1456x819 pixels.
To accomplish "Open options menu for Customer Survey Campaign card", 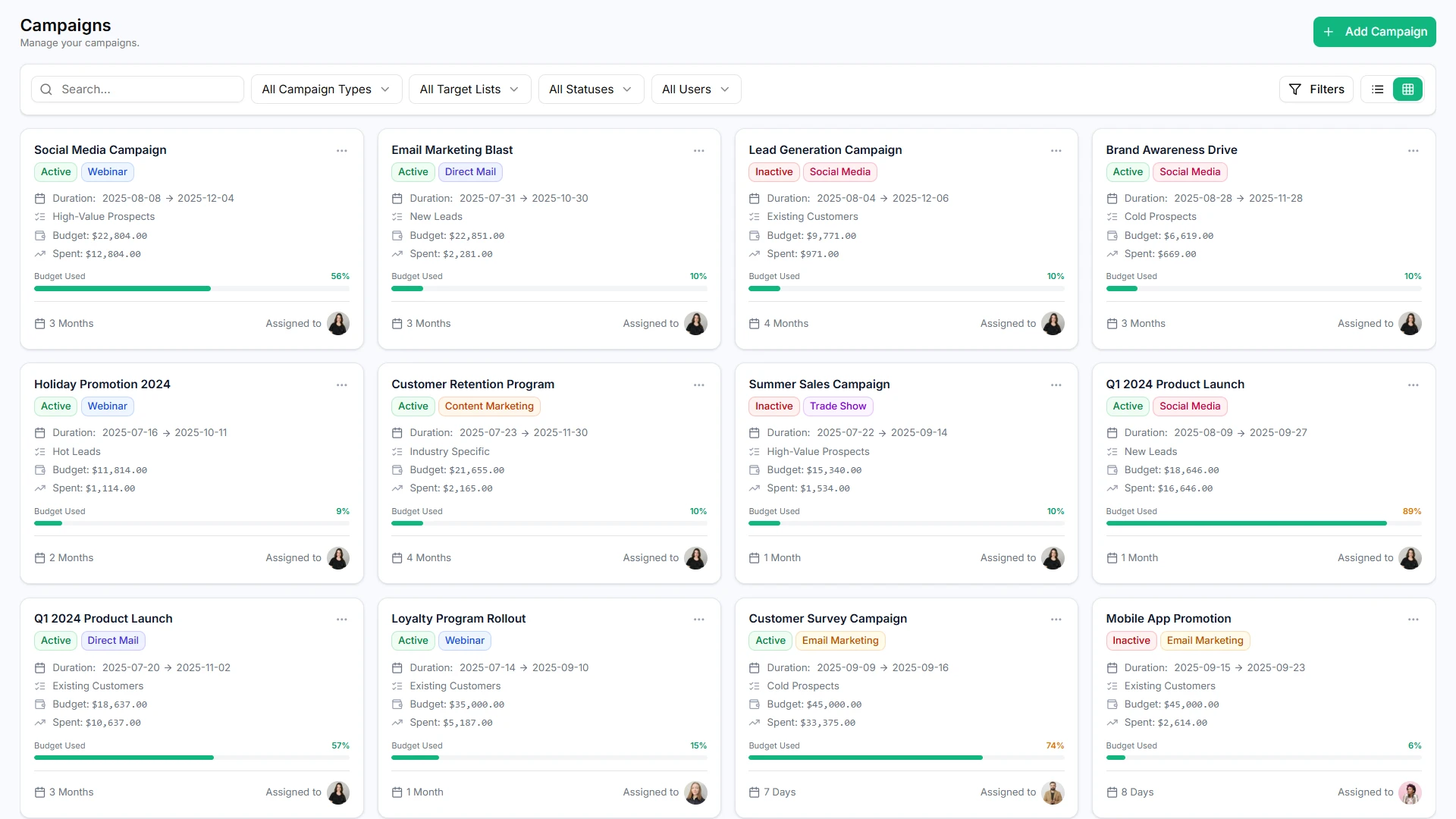I will click(x=1056, y=620).
